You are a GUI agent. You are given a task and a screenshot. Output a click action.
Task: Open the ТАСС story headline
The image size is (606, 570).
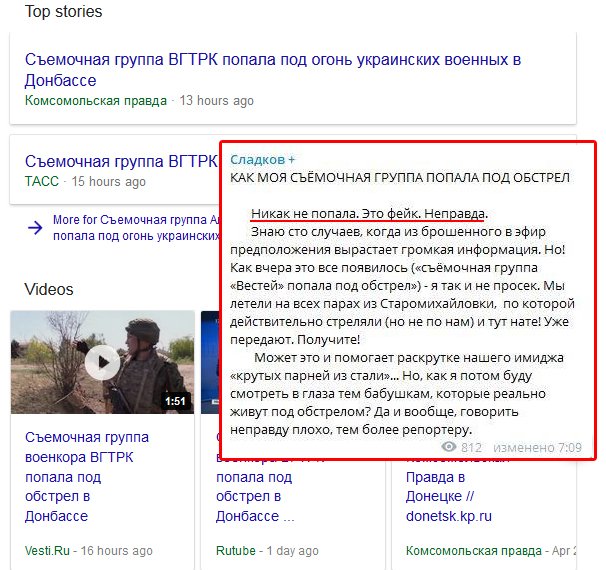[x=120, y=160]
